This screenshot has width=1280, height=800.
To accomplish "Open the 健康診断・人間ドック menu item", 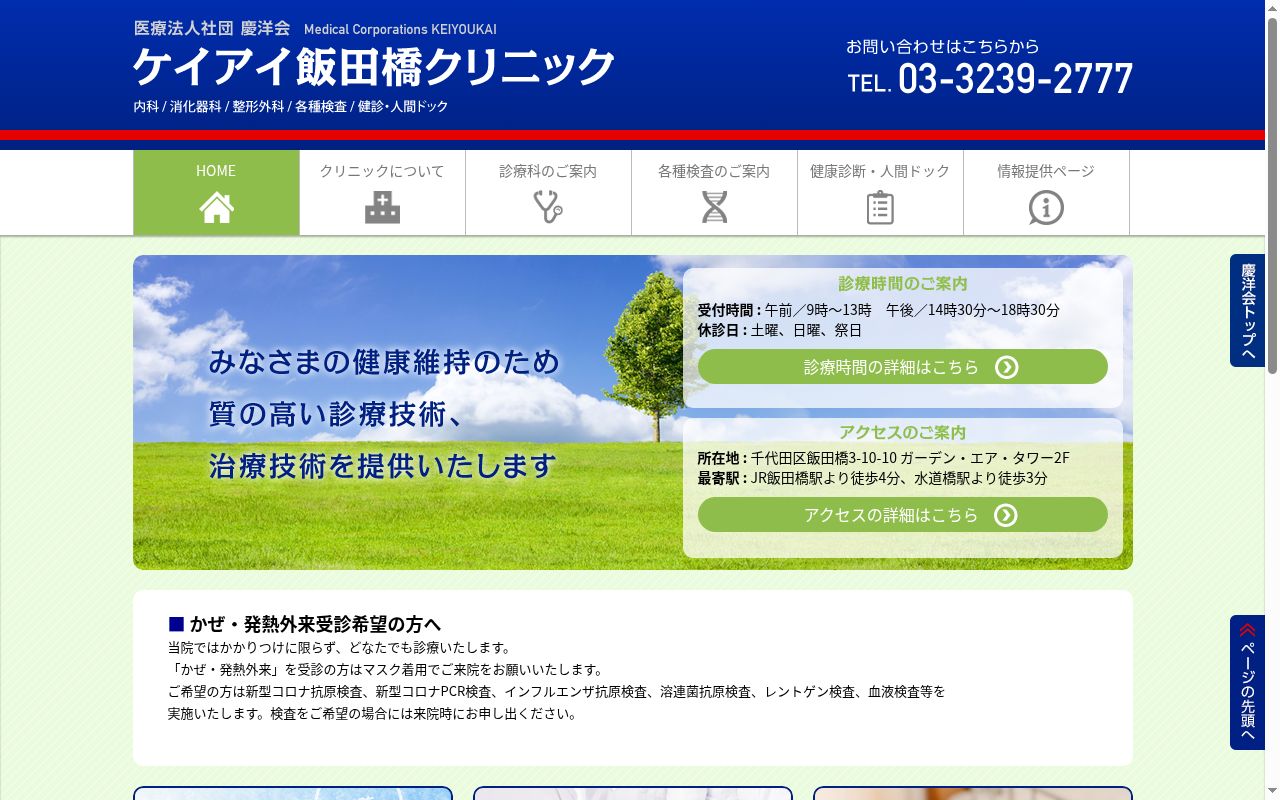I will point(880,193).
